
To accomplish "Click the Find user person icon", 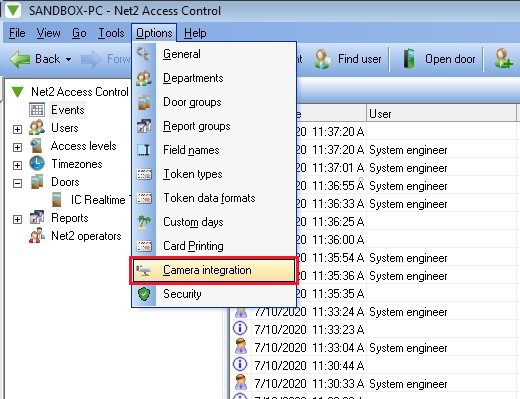I will pyautogui.click(x=323, y=59).
